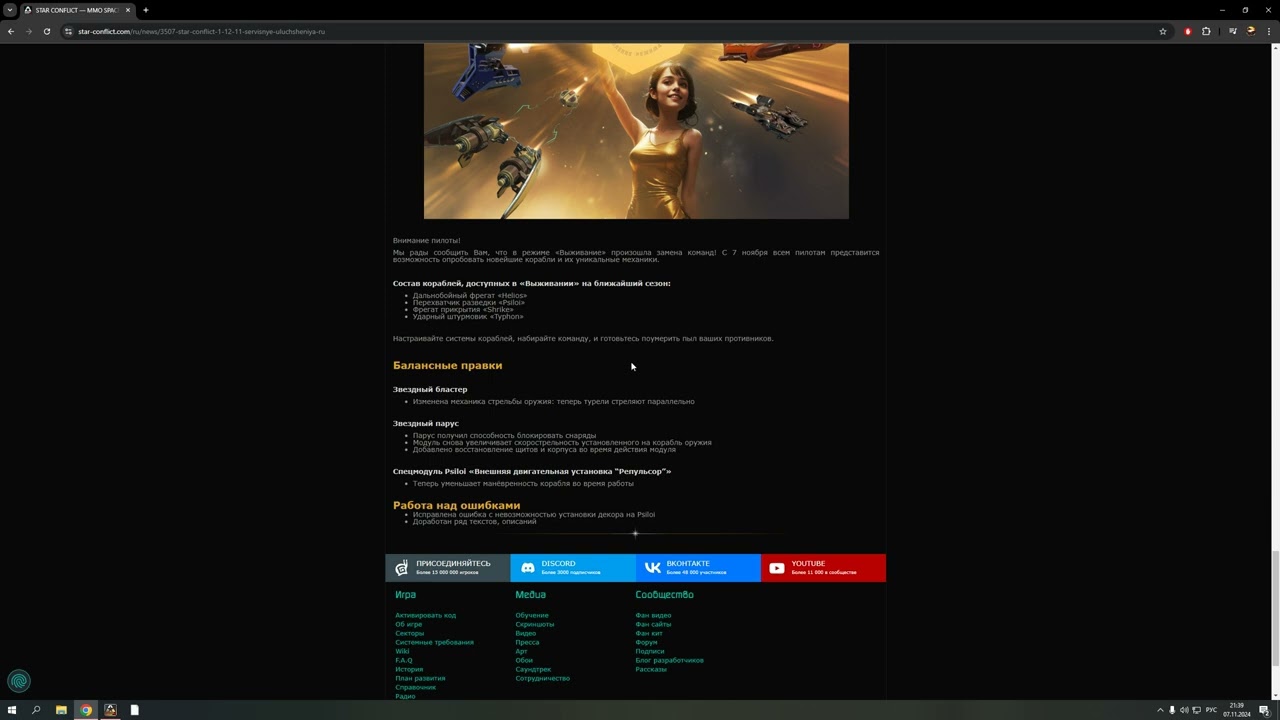Open the Активировать код link

click(x=425, y=615)
